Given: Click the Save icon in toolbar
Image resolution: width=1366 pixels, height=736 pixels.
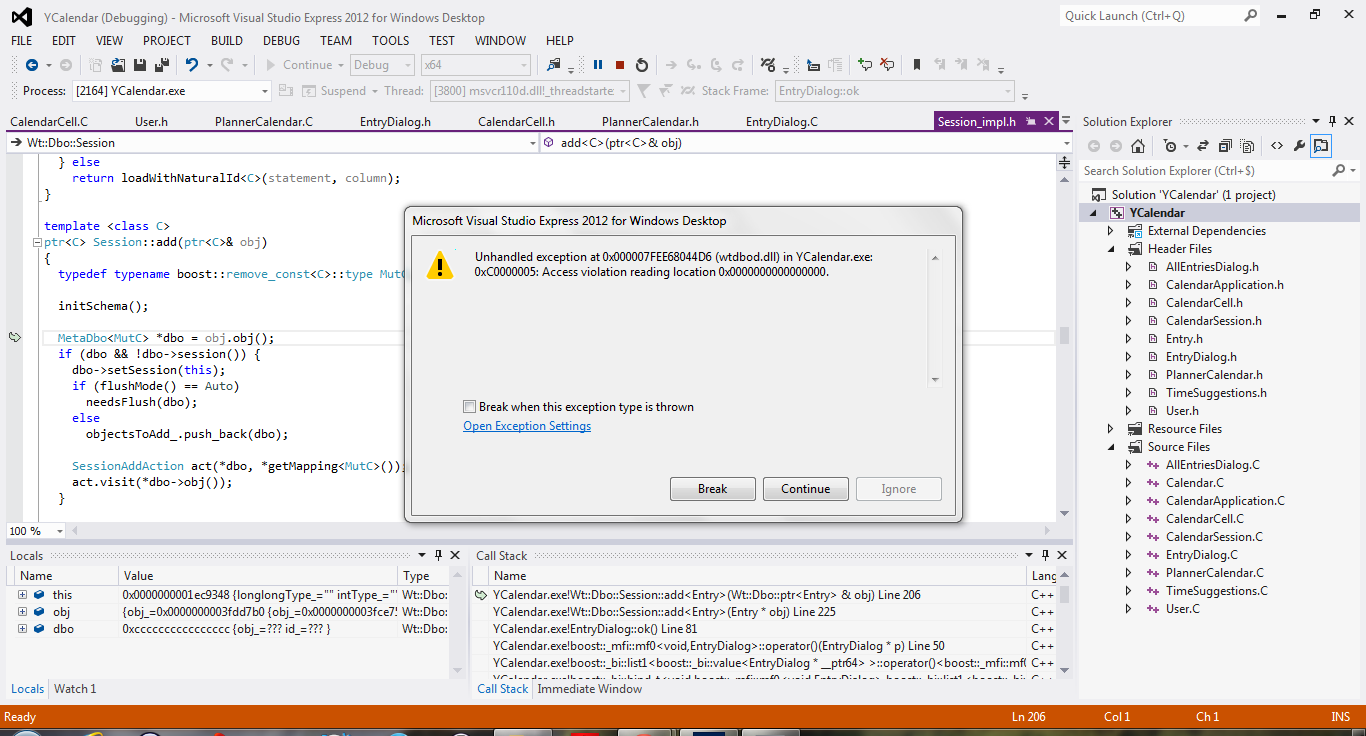Looking at the screenshot, I should point(140,65).
